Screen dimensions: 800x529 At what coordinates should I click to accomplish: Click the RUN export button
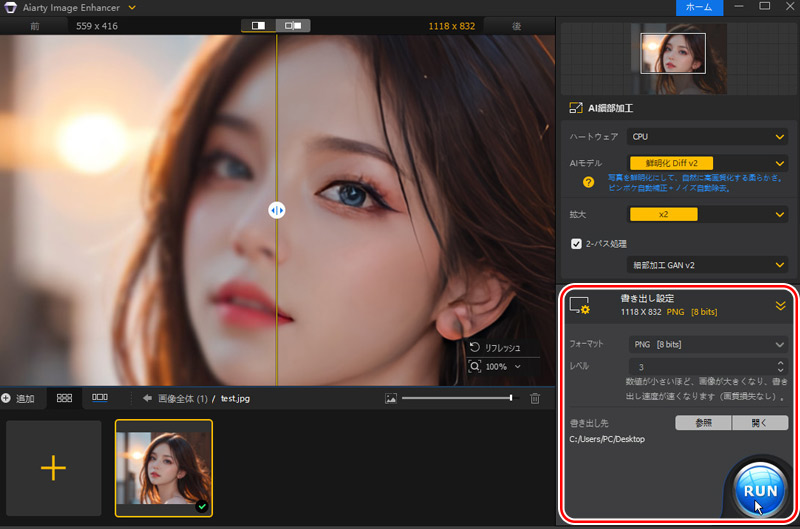(x=759, y=489)
